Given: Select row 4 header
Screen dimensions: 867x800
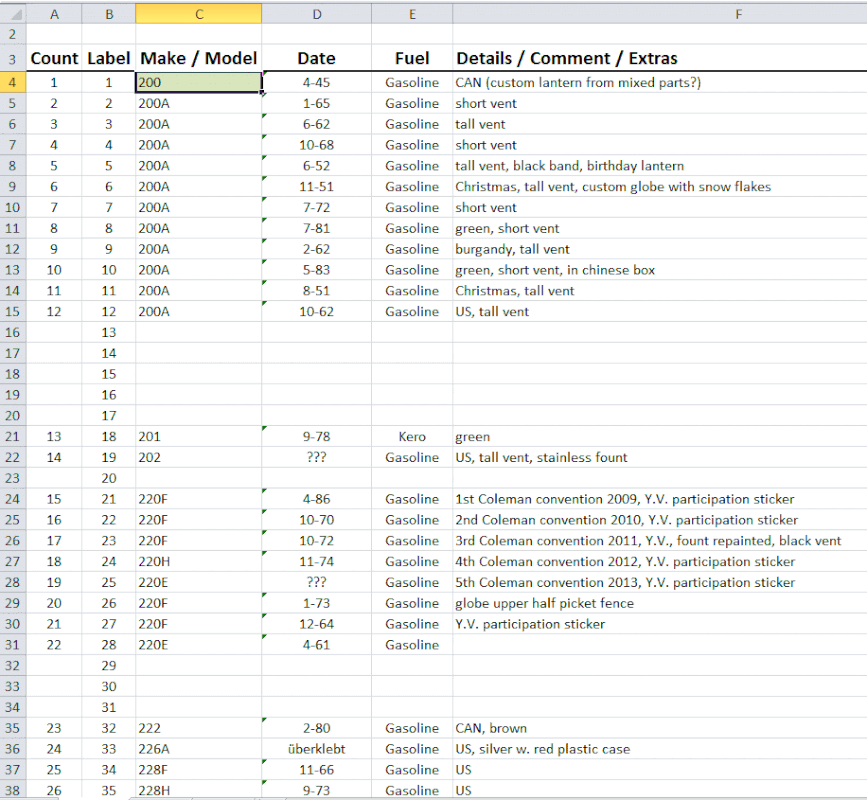Looking at the screenshot, I should (13, 83).
